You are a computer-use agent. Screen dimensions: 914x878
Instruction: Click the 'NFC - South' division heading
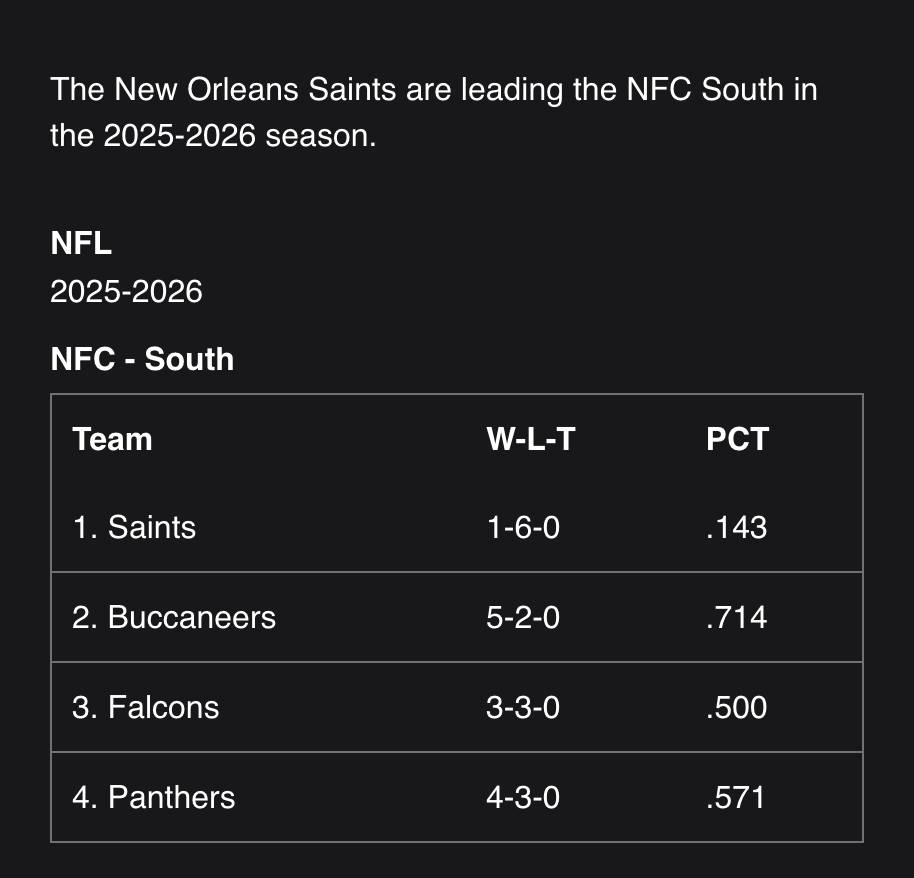pyautogui.click(x=142, y=359)
